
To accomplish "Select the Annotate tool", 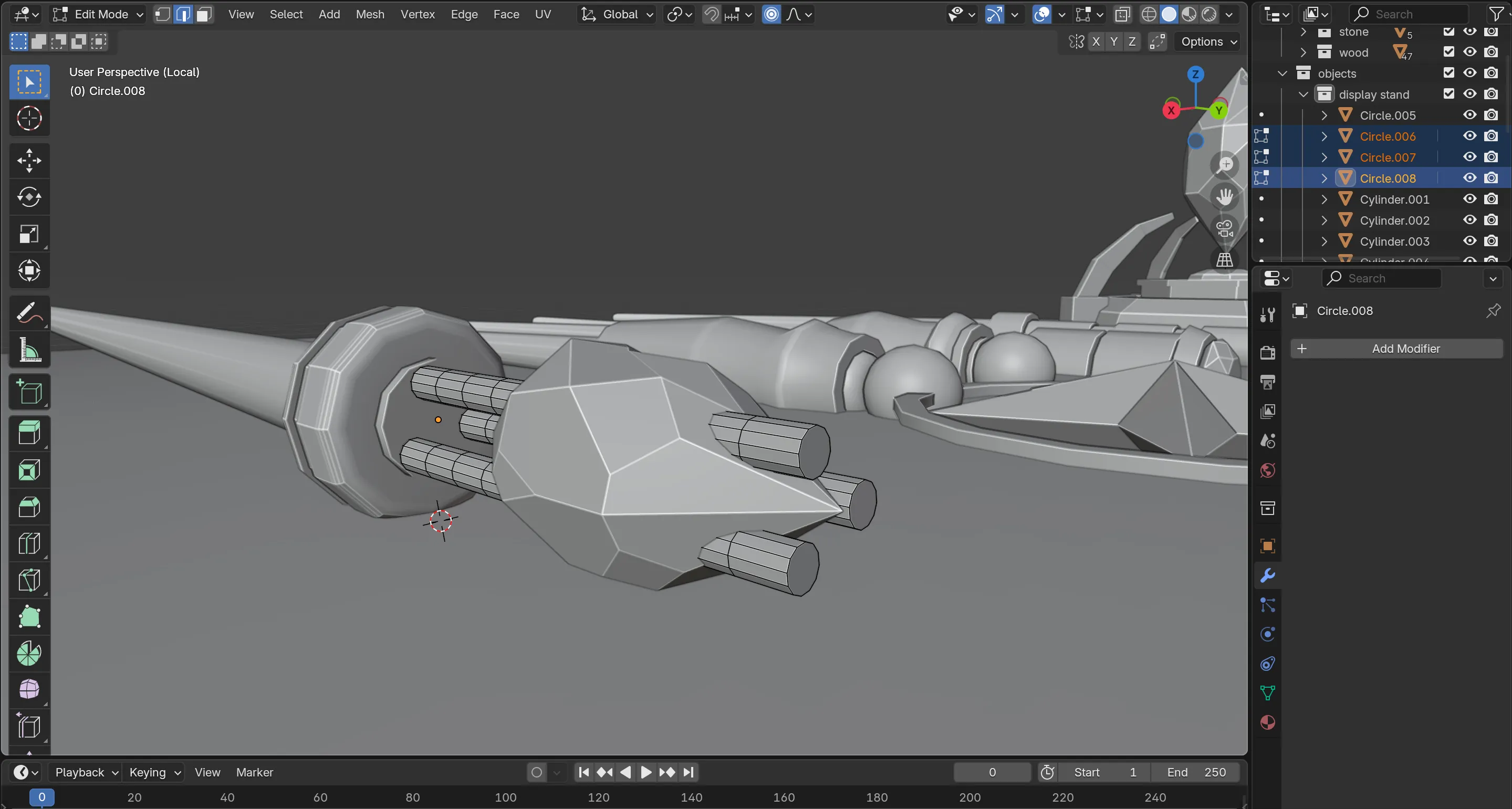I will click(29, 313).
